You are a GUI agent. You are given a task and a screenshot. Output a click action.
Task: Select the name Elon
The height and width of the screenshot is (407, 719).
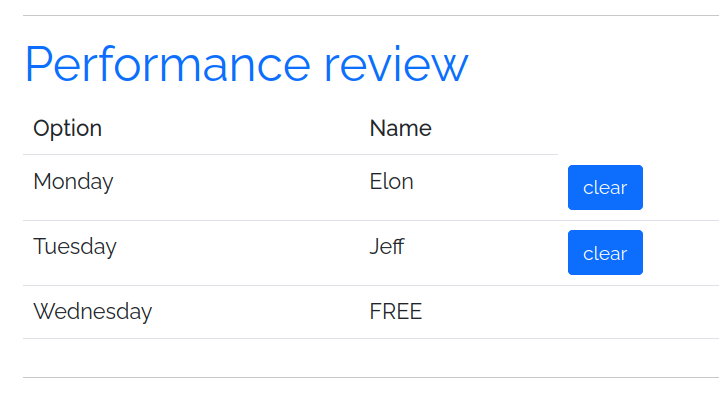pyautogui.click(x=391, y=182)
